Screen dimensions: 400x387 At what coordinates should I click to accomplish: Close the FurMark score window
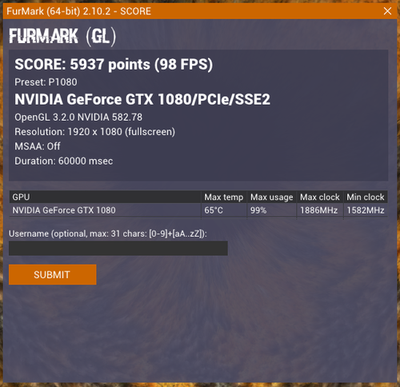click(387, 11)
